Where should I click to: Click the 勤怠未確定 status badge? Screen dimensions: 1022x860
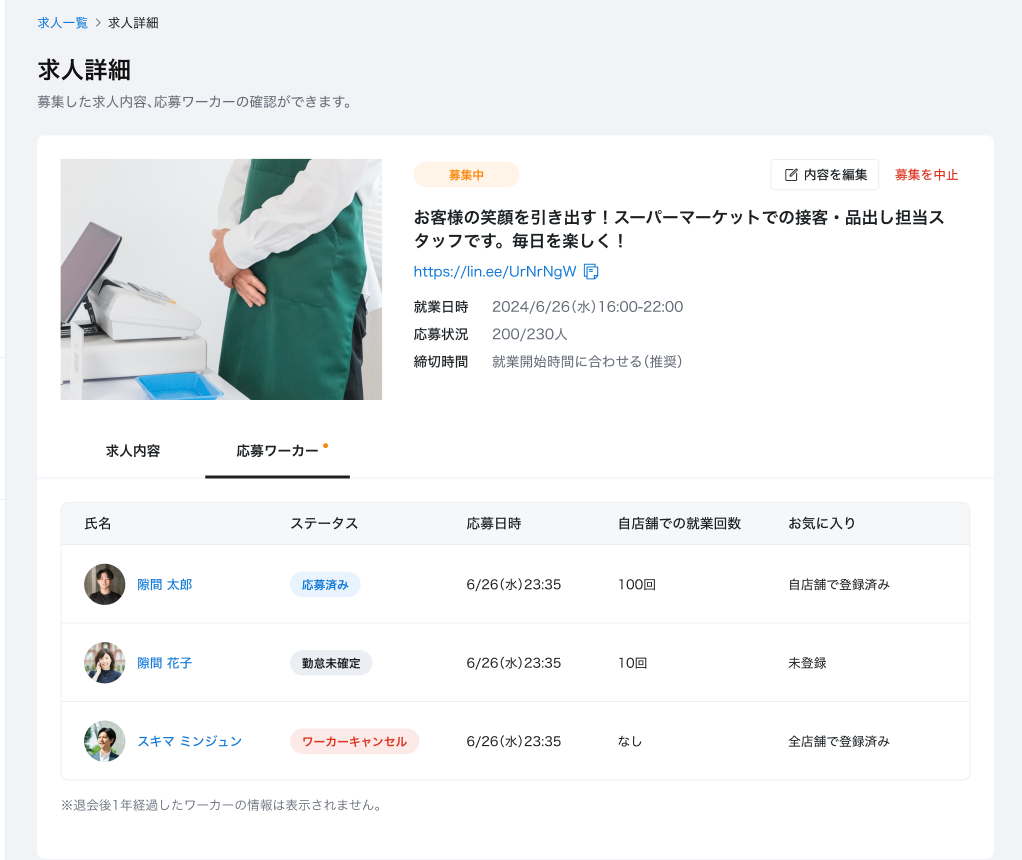331,663
